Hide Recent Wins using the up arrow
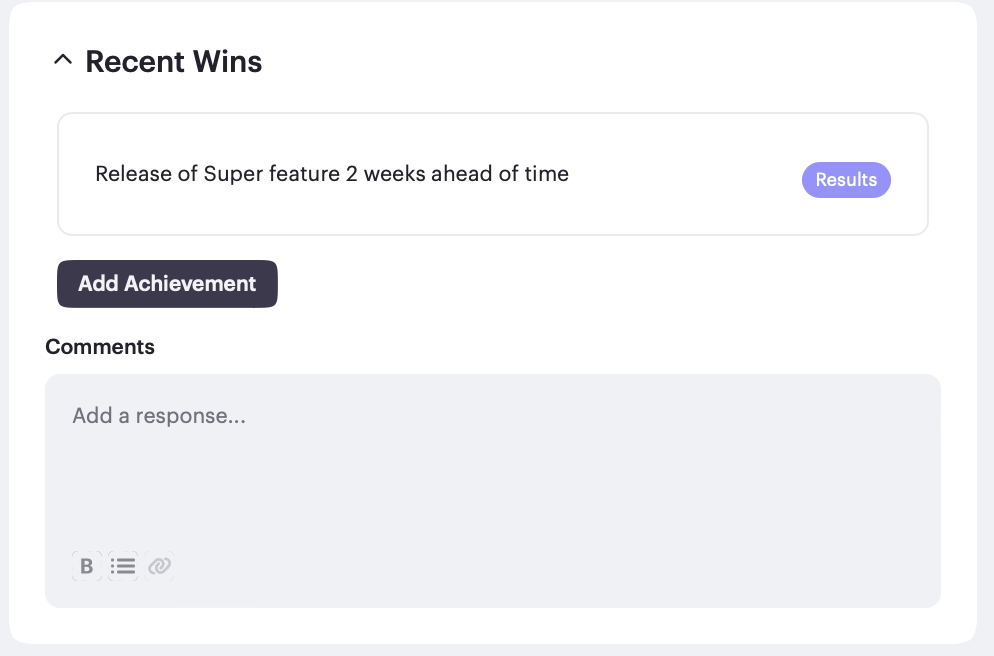This screenshot has width=994, height=656. click(x=63, y=61)
